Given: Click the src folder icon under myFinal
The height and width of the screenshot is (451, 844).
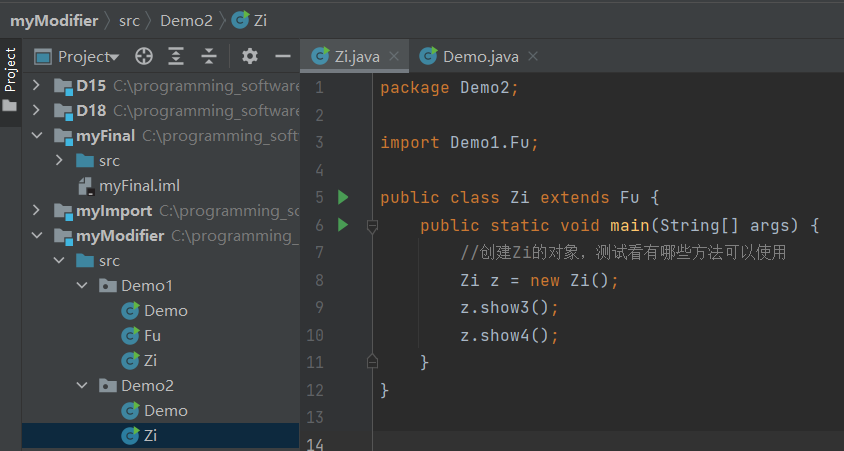Looking at the screenshot, I should pyautogui.click(x=85, y=160).
